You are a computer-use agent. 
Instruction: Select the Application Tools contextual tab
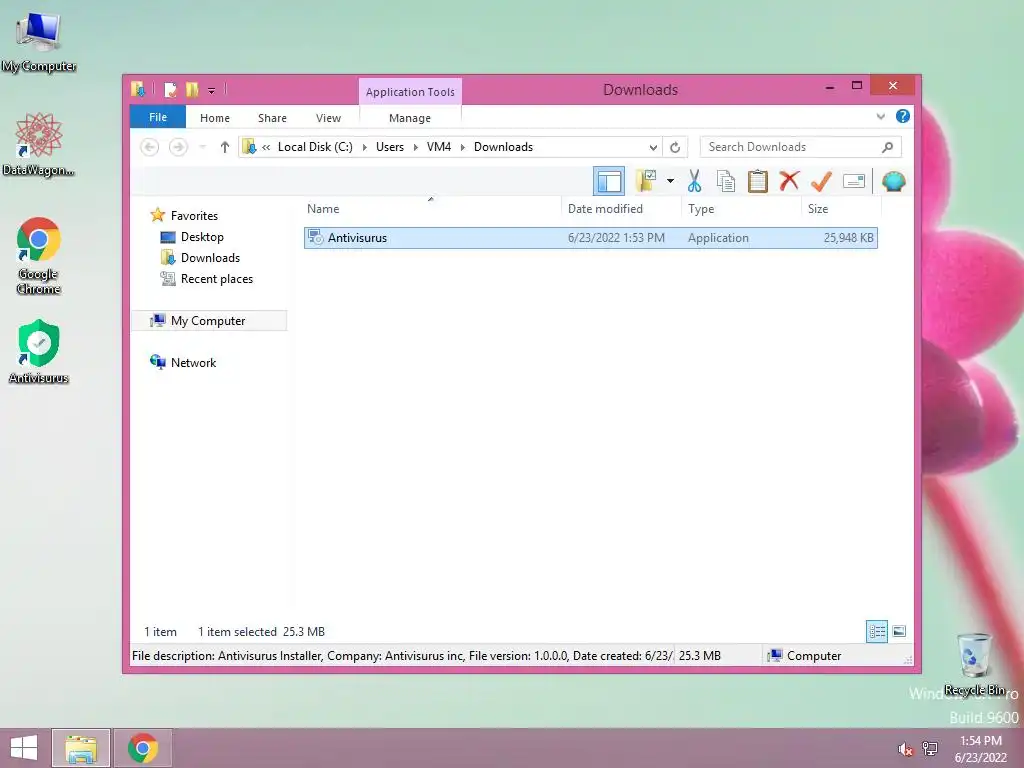tap(410, 92)
